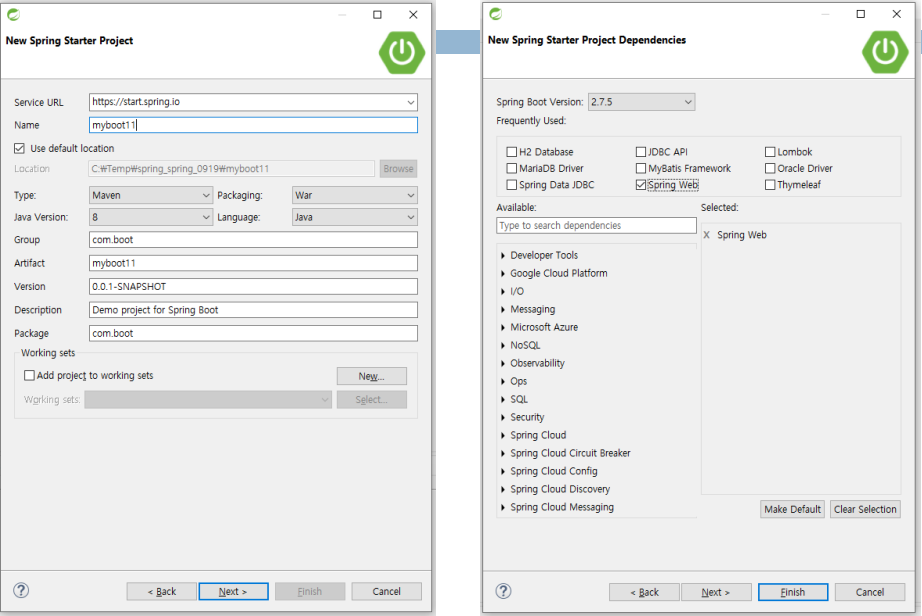922x616 pixels.
Task: Click Back in the Dependencies dialog
Action: 644,592
